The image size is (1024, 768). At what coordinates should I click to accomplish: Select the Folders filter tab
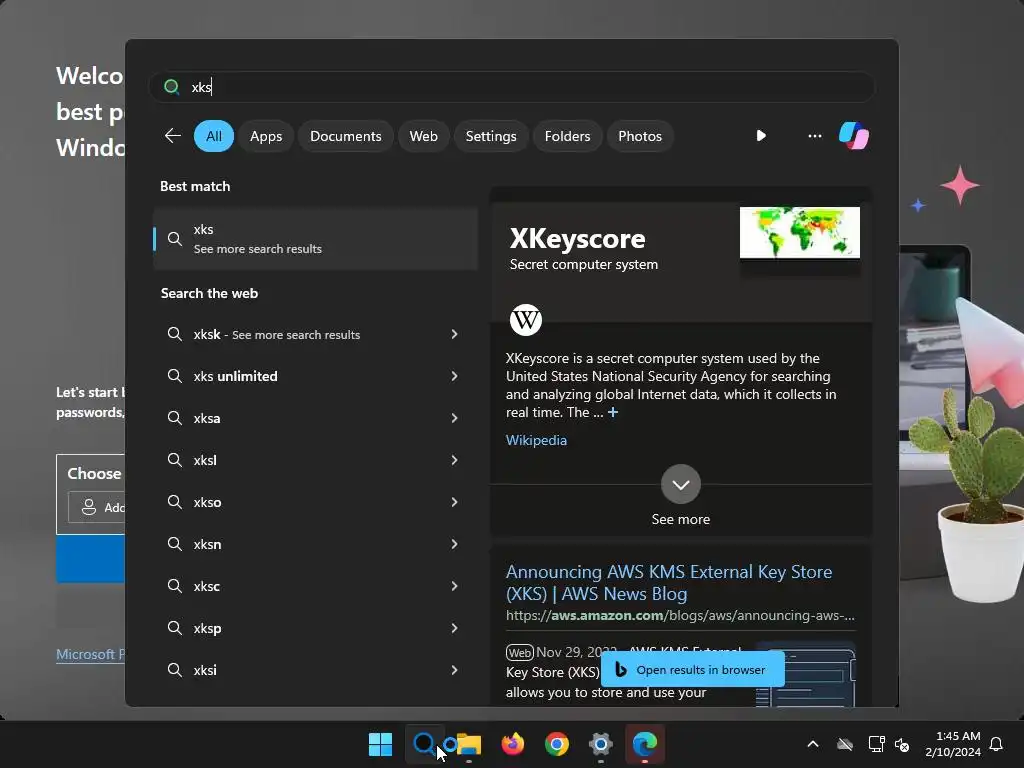click(x=567, y=136)
